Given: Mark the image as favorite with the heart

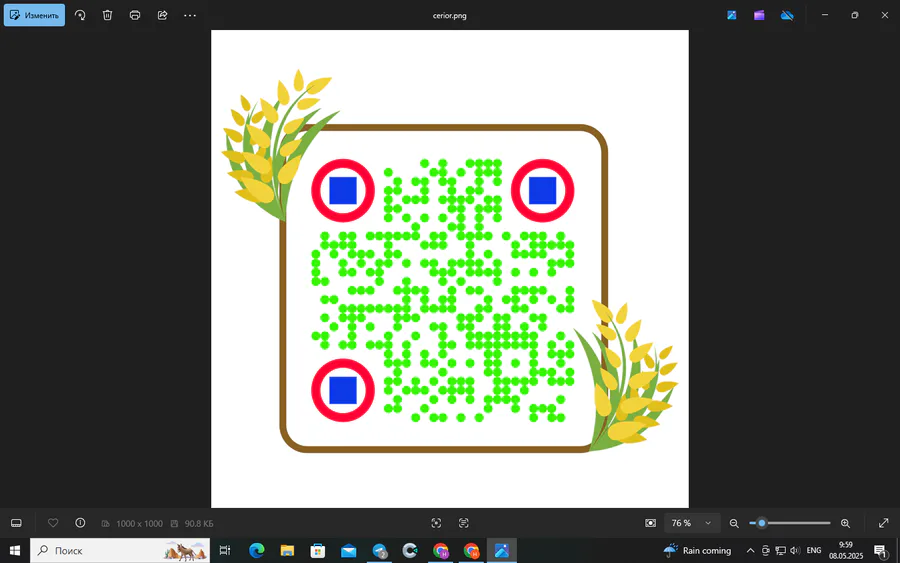Looking at the screenshot, I should coord(53,523).
